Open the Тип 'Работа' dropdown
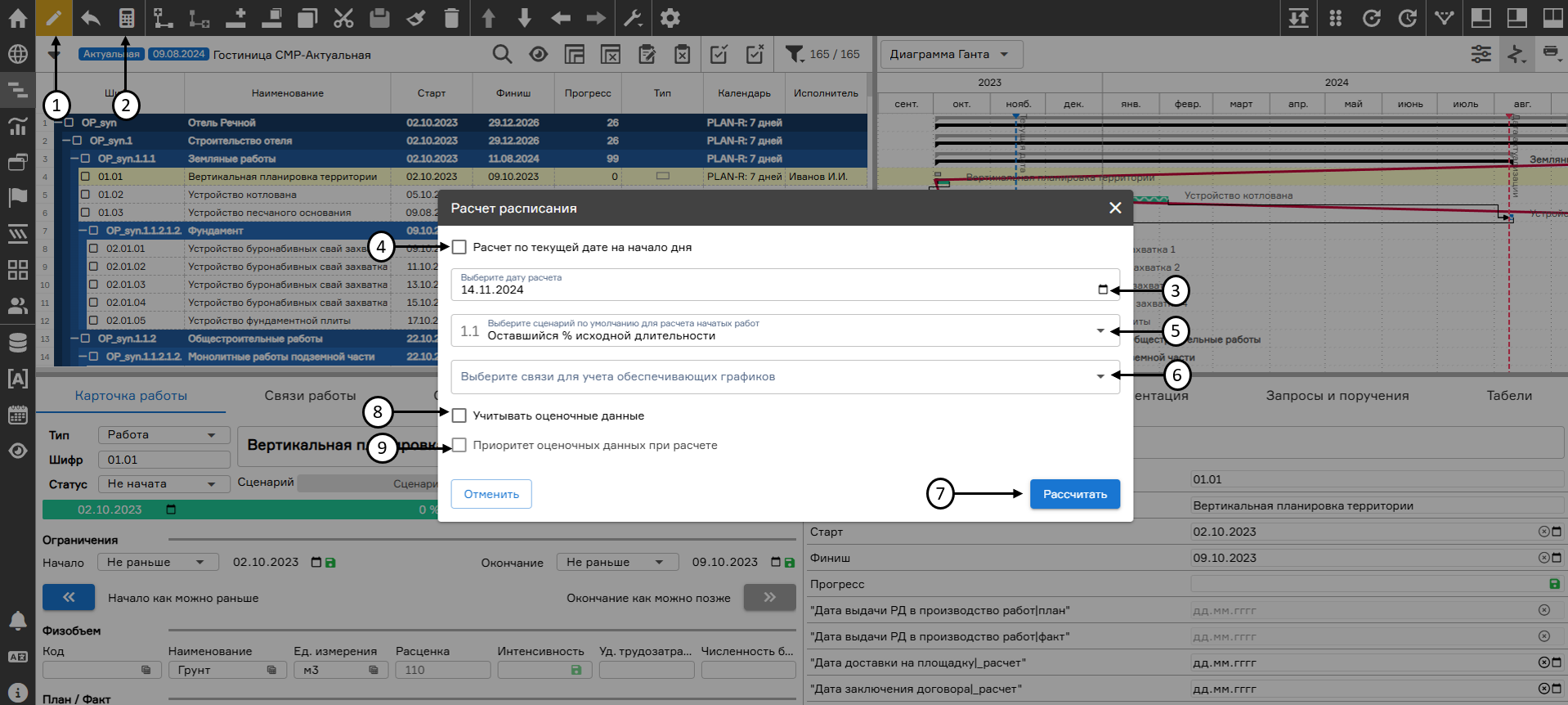The height and width of the screenshot is (705, 1568). 164,435
